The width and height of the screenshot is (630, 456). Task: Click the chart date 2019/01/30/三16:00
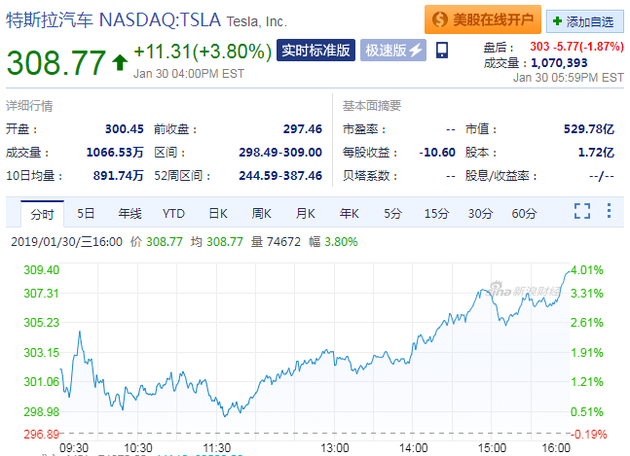click(x=67, y=241)
